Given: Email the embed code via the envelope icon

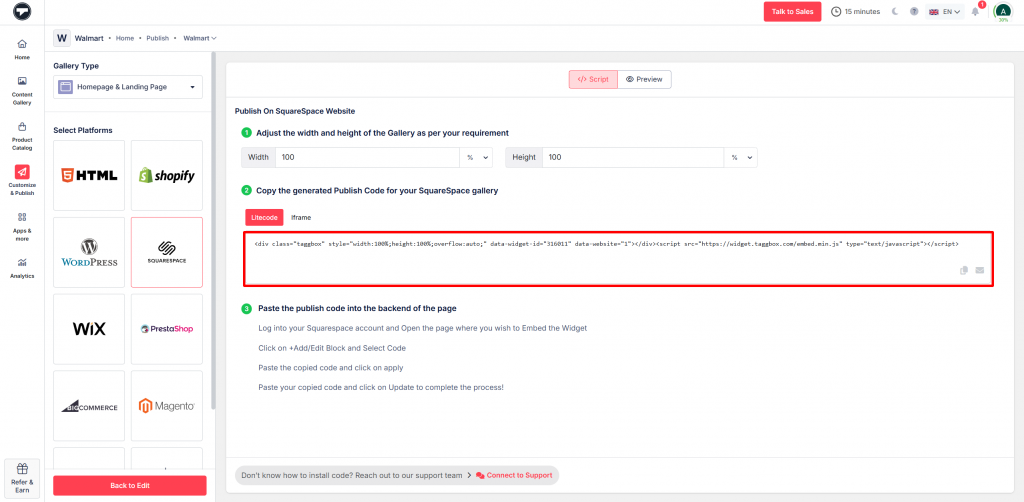Looking at the screenshot, I should (x=980, y=270).
